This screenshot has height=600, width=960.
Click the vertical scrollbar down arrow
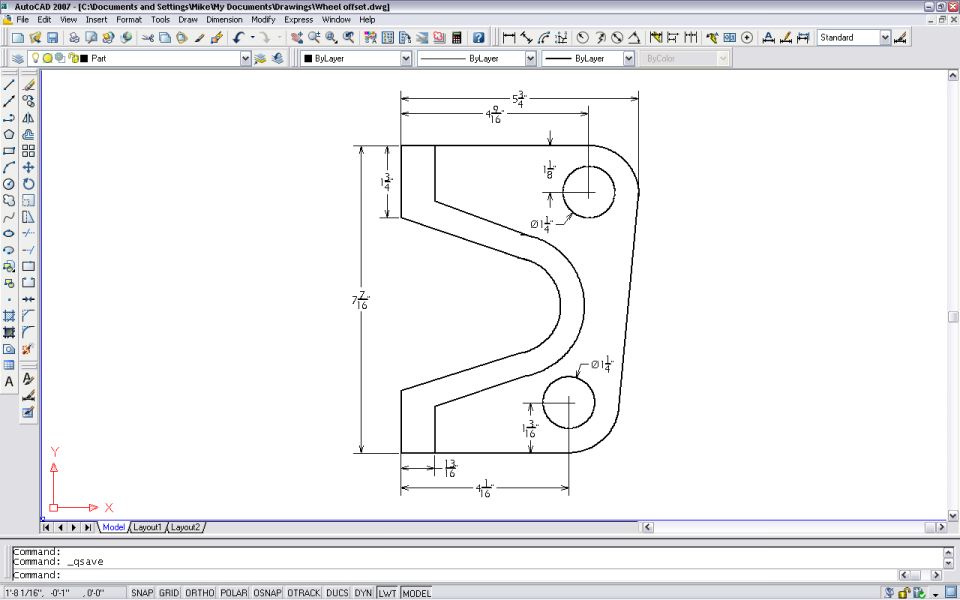tap(953, 516)
